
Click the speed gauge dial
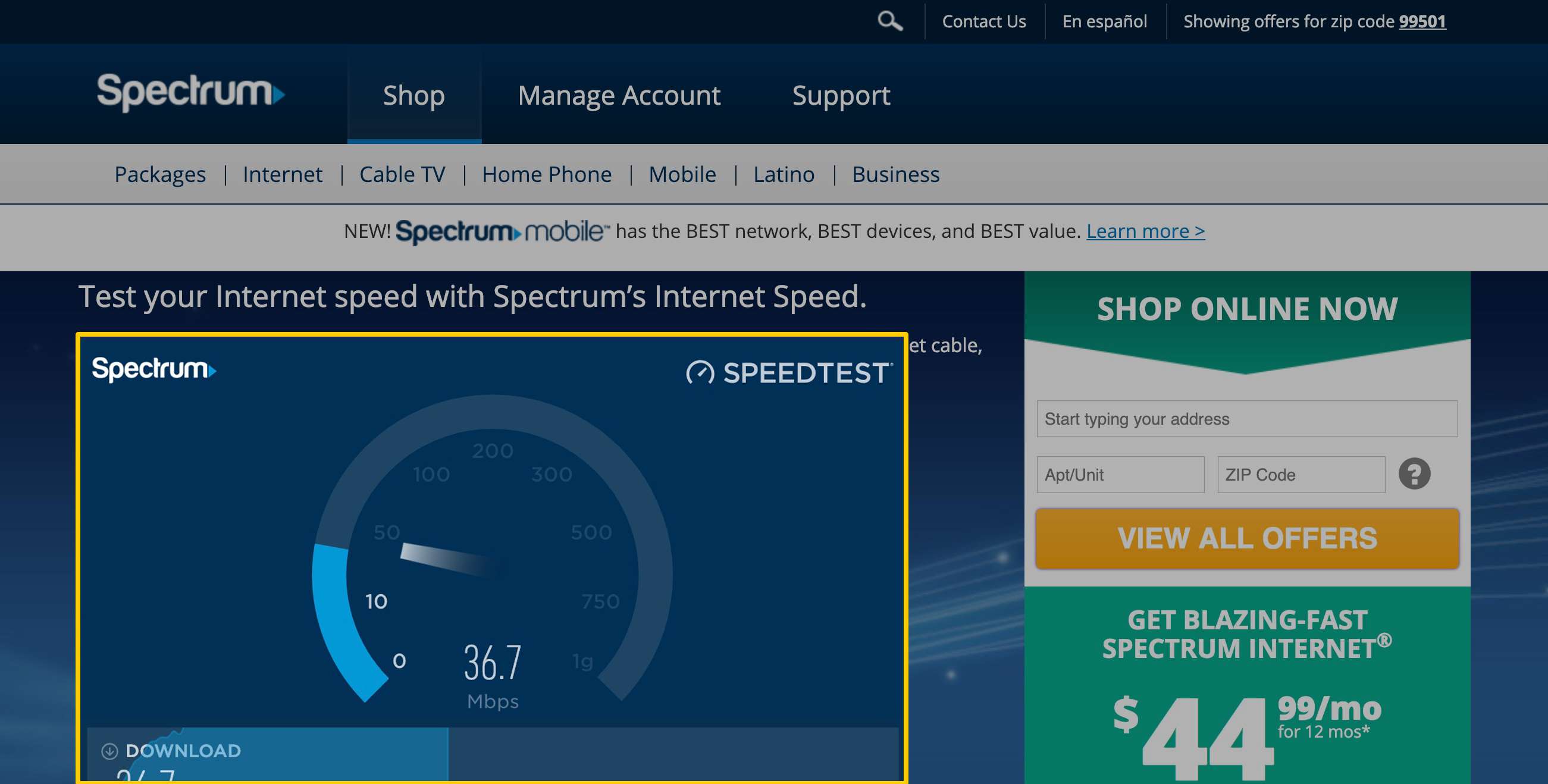pos(492,548)
